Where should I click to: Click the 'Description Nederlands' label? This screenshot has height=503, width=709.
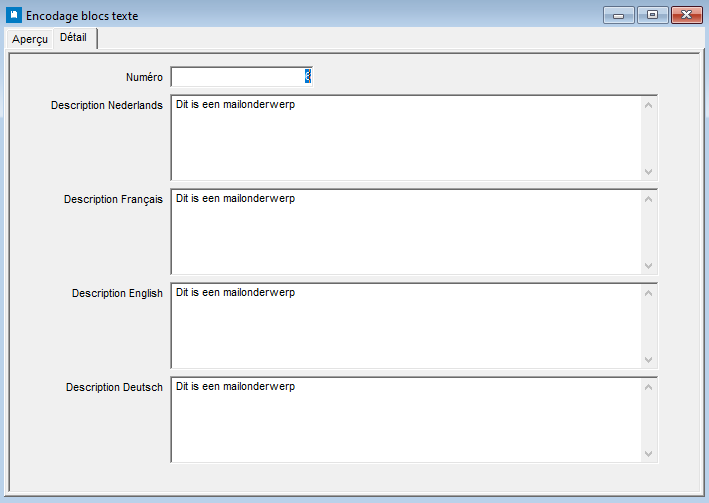[x=107, y=105]
